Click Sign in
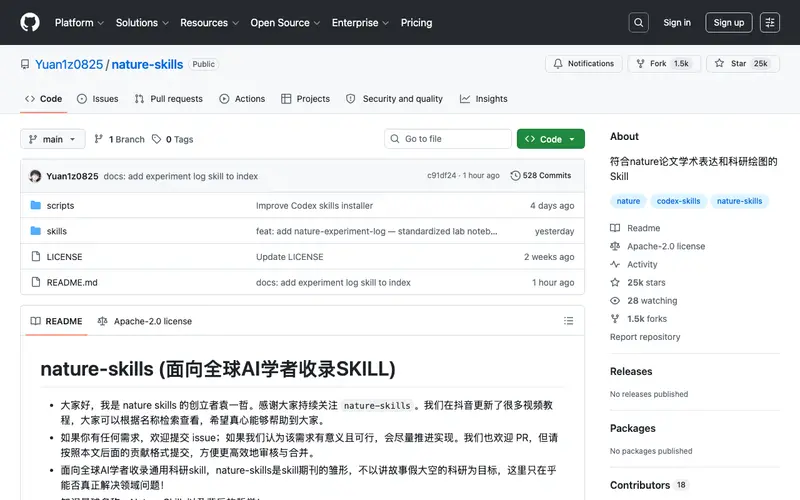The height and width of the screenshot is (500, 800). (x=677, y=22)
